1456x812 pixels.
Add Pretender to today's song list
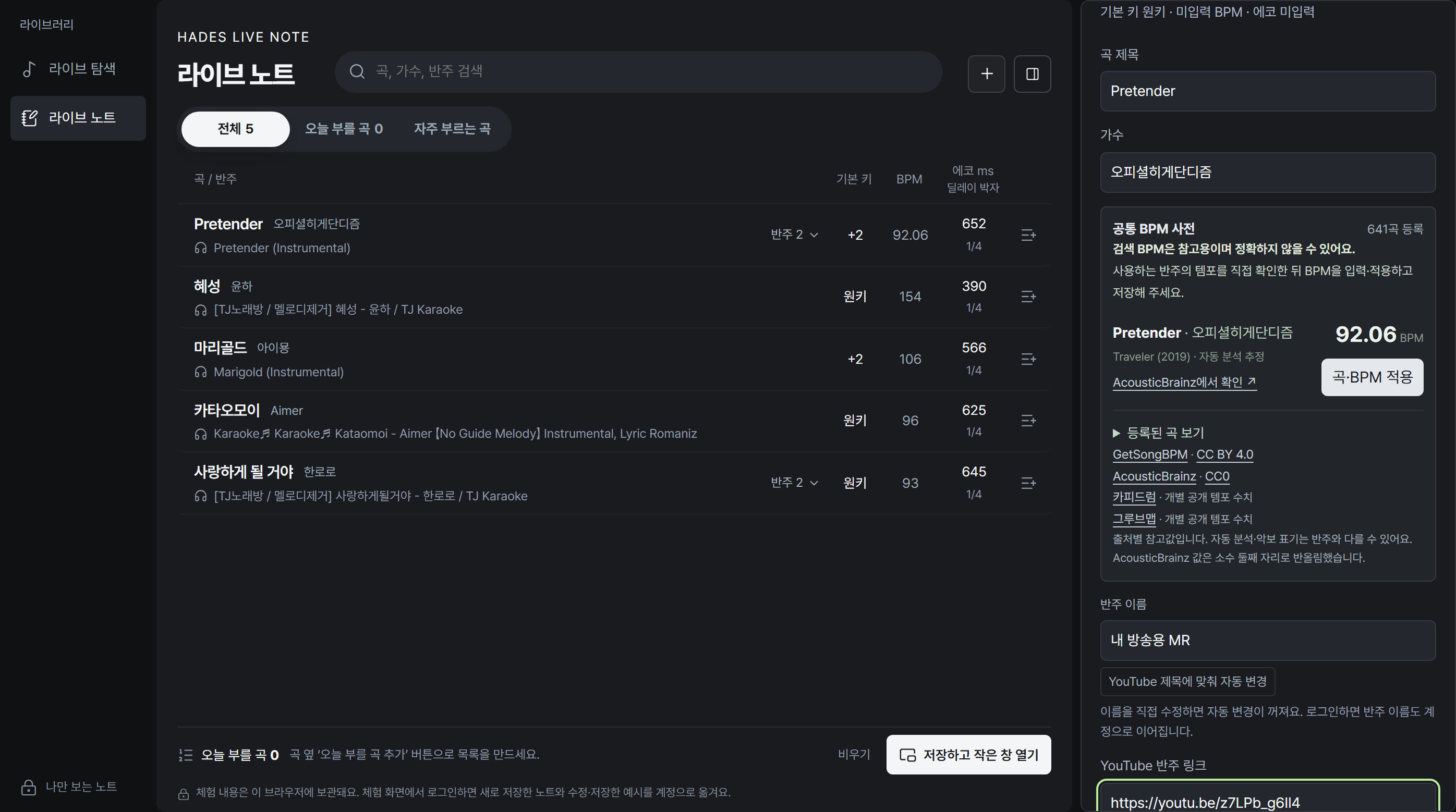(x=1028, y=235)
